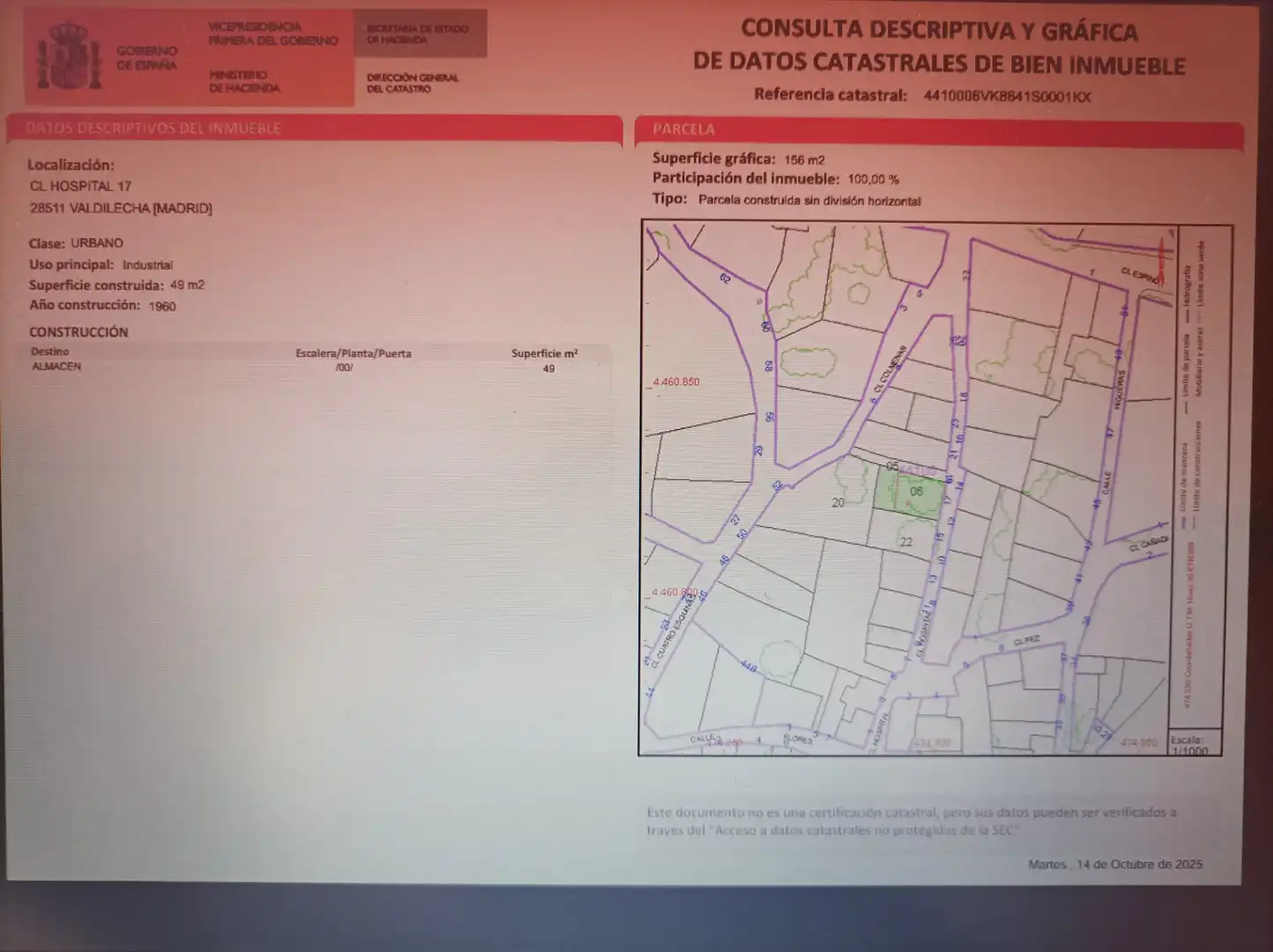The width and height of the screenshot is (1273, 952).
Task: Click the date Martes, 14 de Octubre de 2025
Action: (x=1115, y=865)
